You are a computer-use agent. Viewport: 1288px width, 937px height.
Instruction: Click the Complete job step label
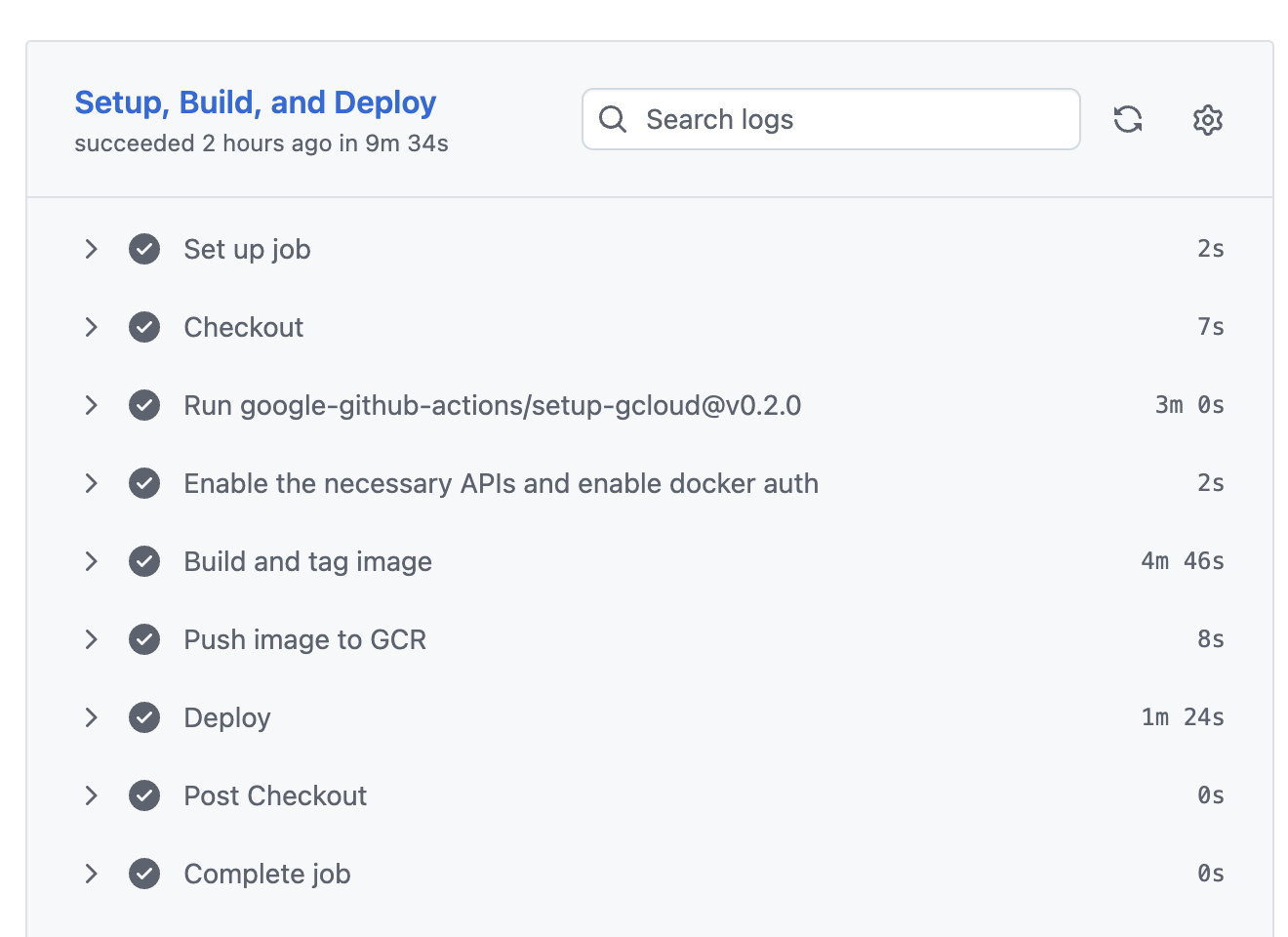click(266, 874)
